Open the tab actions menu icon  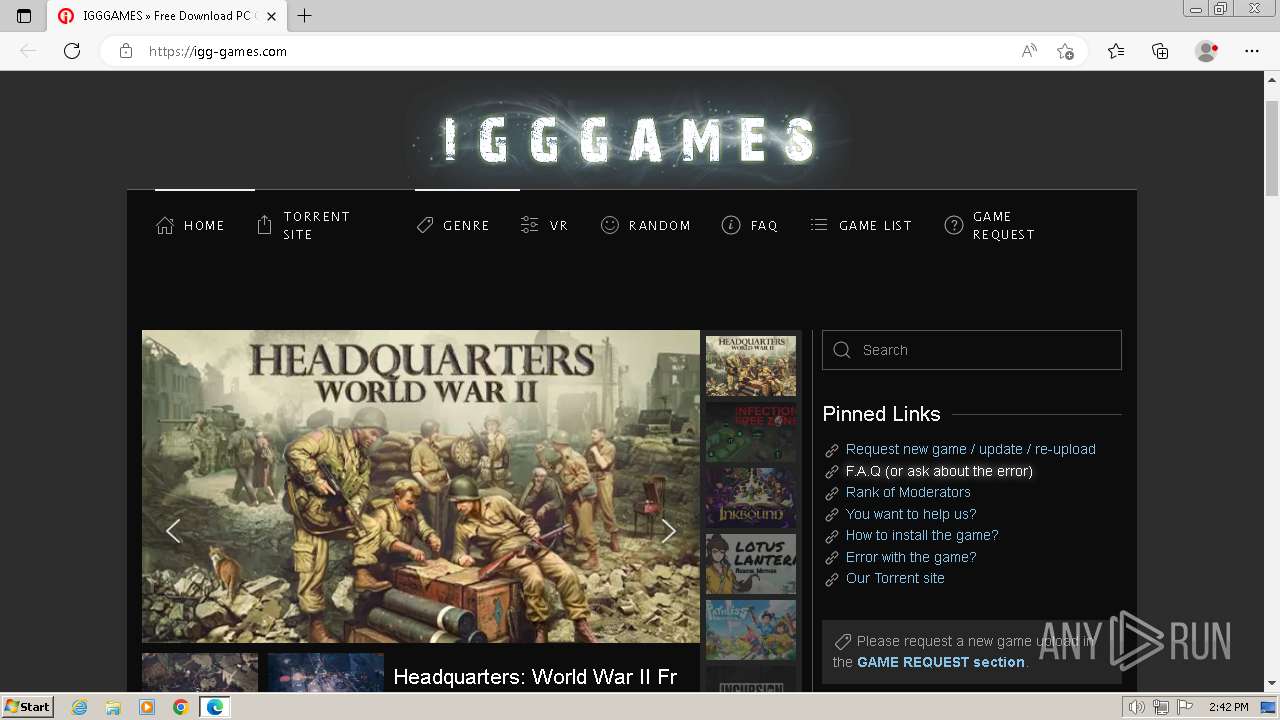click(24, 16)
